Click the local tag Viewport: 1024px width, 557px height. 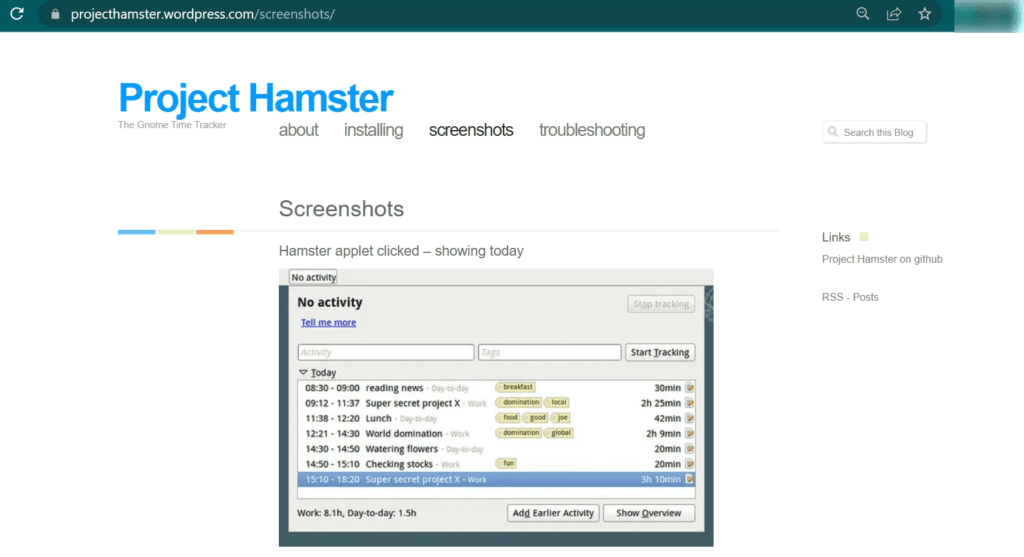[557, 402]
